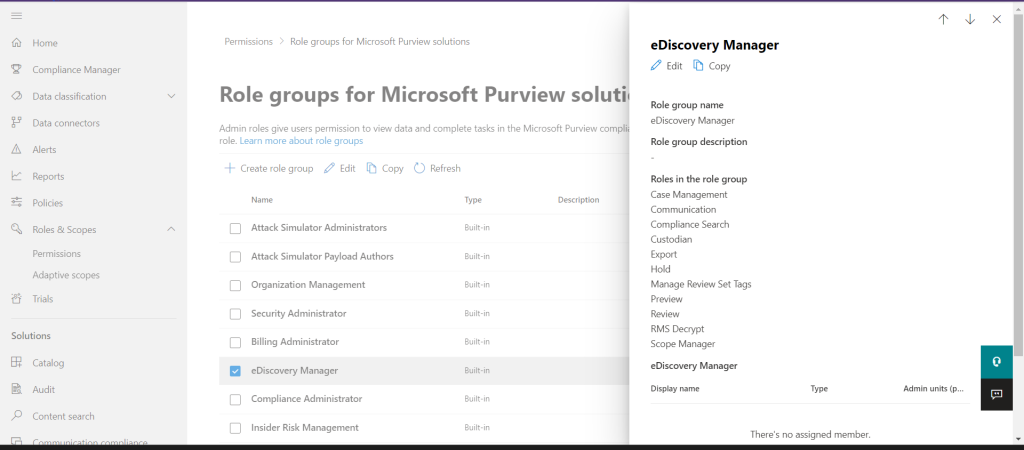Go to previous item with up arrow

tap(943, 20)
